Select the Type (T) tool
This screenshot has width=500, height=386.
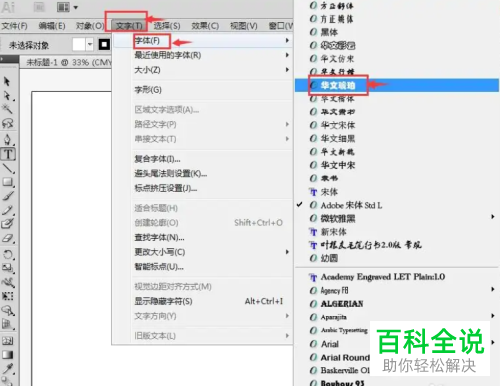(x=8, y=154)
